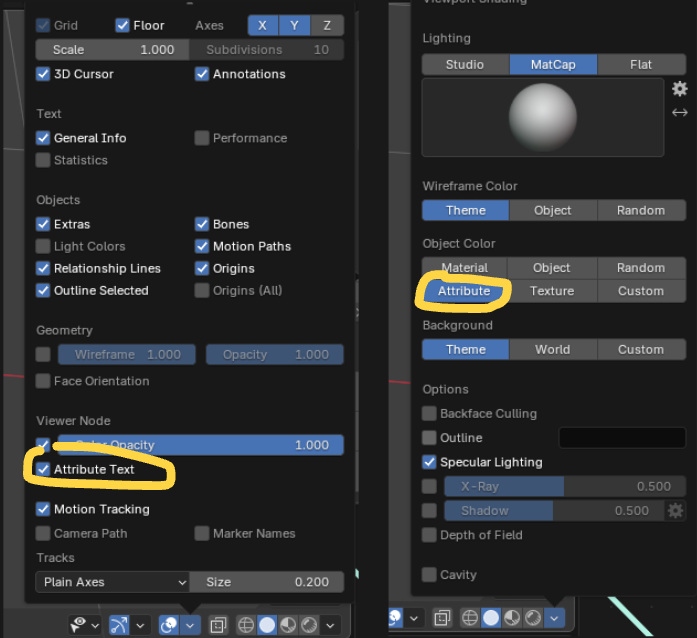The height and width of the screenshot is (638, 697).
Task: Adjust the Color Opacity slider
Action: 200,445
